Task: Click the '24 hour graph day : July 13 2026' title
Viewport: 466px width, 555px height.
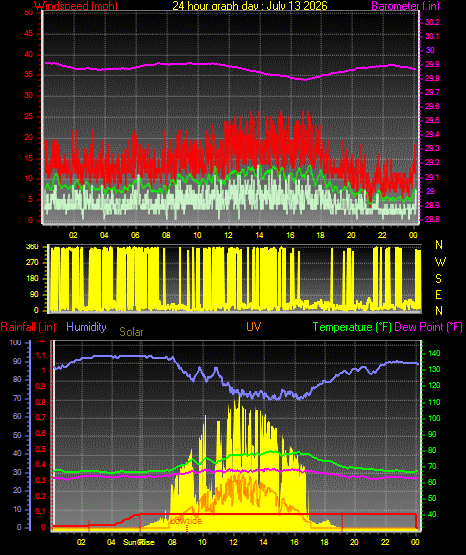Action: (x=250, y=6)
